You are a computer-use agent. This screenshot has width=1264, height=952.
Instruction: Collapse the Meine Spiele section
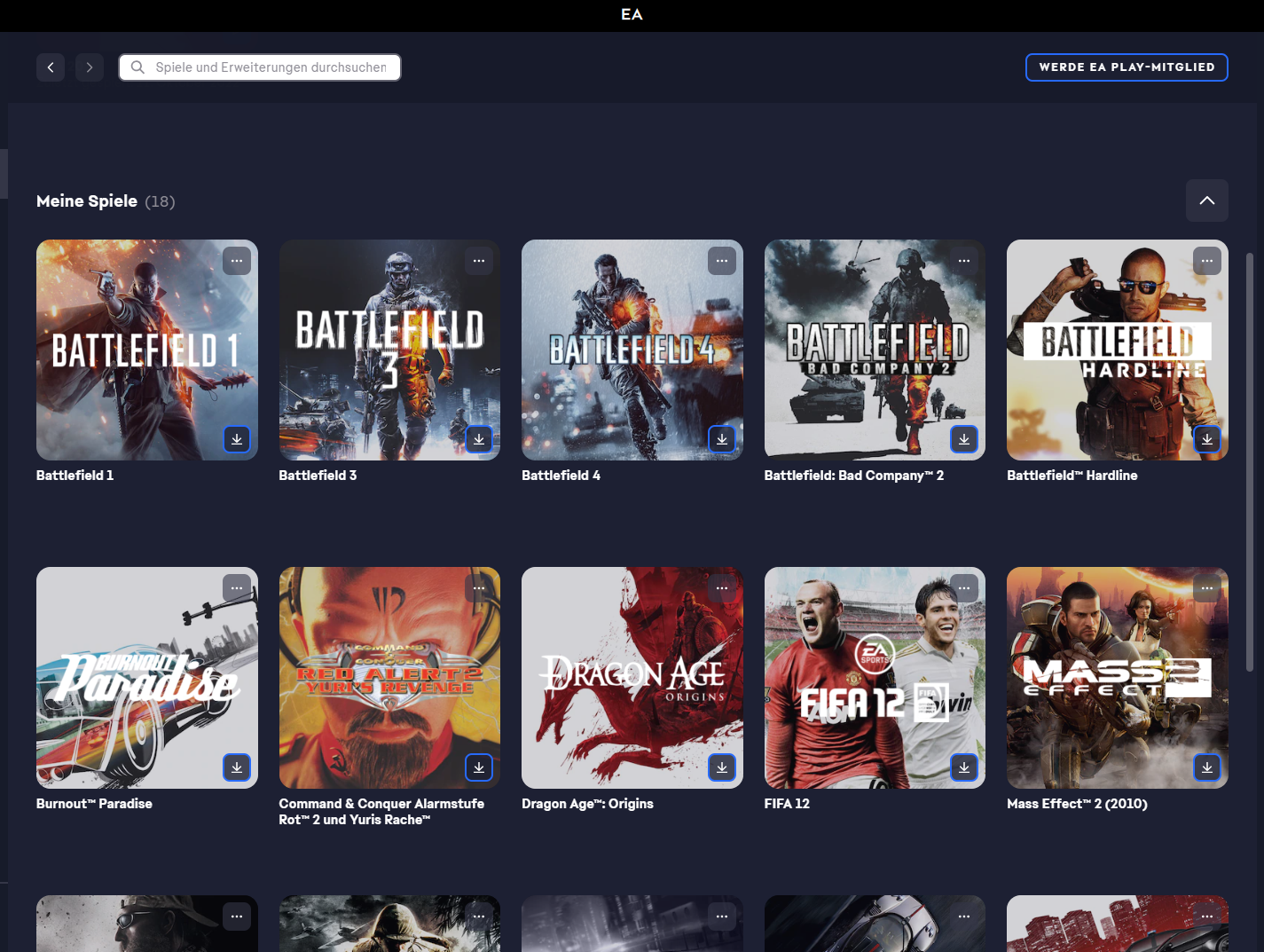coord(1207,201)
